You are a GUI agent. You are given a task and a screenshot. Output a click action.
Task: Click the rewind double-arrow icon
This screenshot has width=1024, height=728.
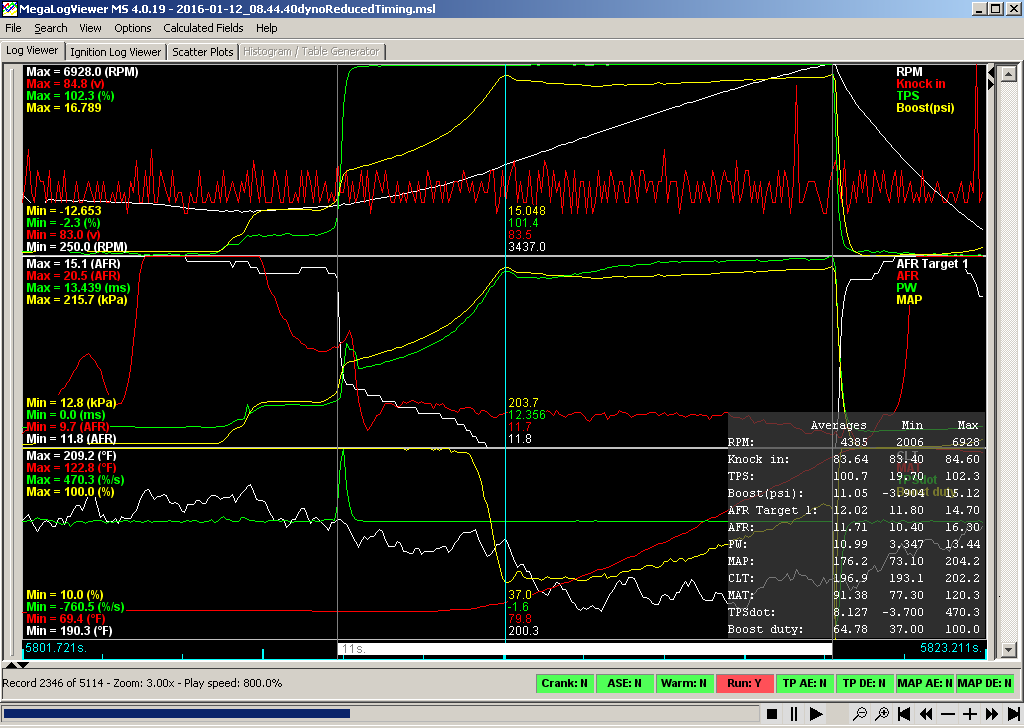point(926,714)
